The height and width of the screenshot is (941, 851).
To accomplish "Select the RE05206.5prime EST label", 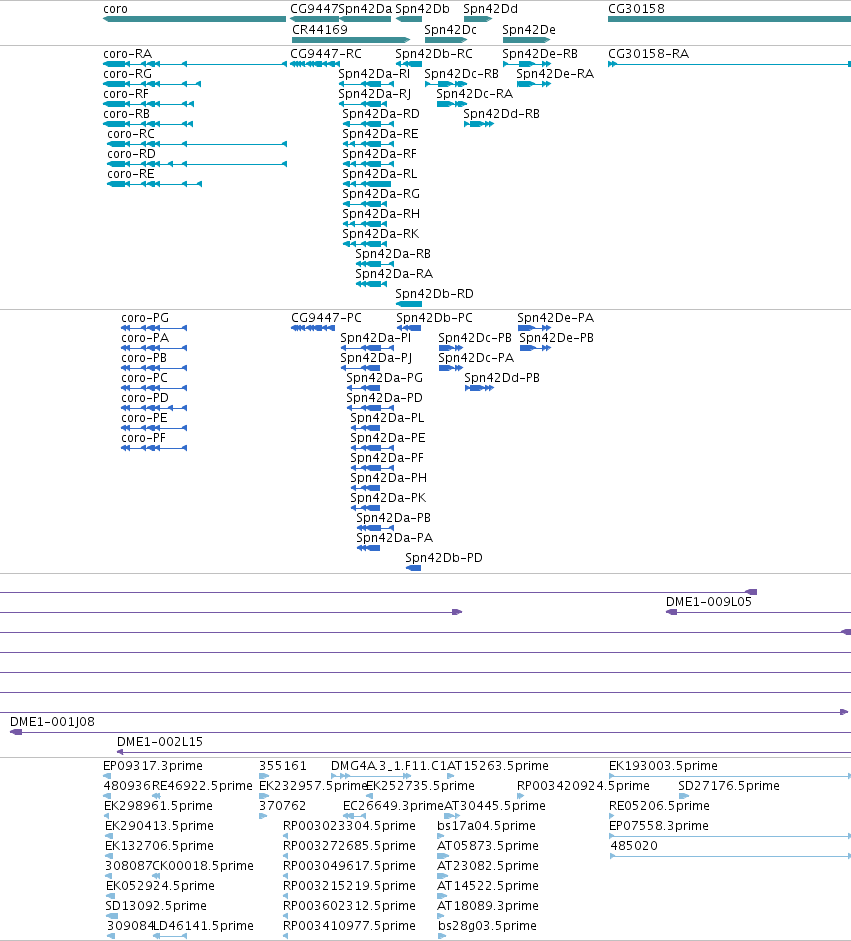I will [x=660, y=805].
